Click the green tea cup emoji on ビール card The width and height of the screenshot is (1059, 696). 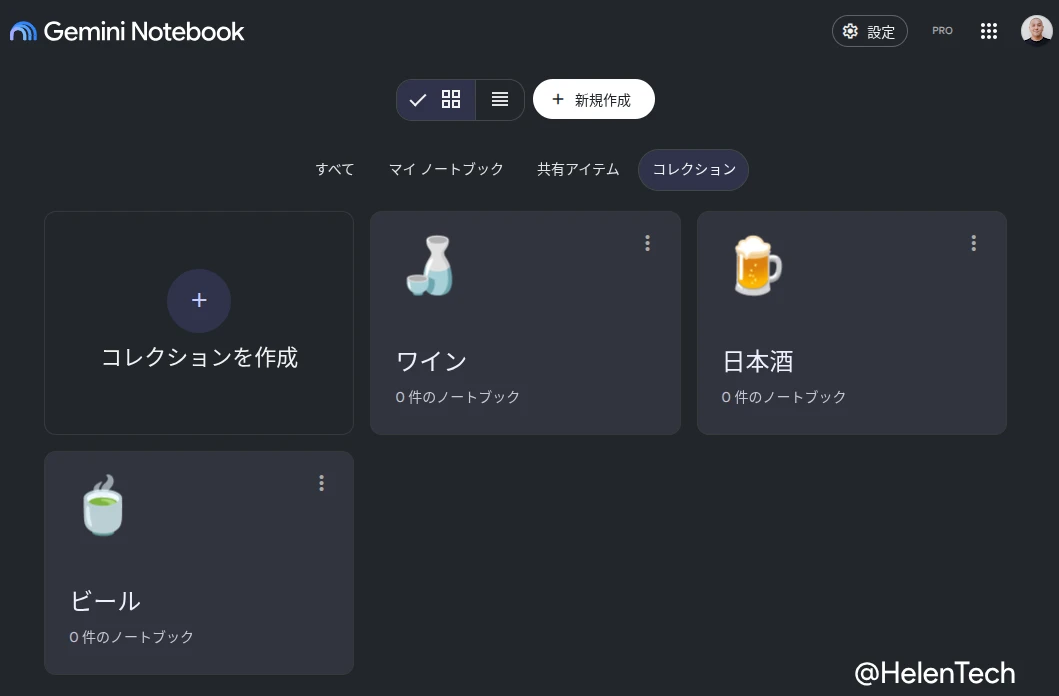click(103, 506)
